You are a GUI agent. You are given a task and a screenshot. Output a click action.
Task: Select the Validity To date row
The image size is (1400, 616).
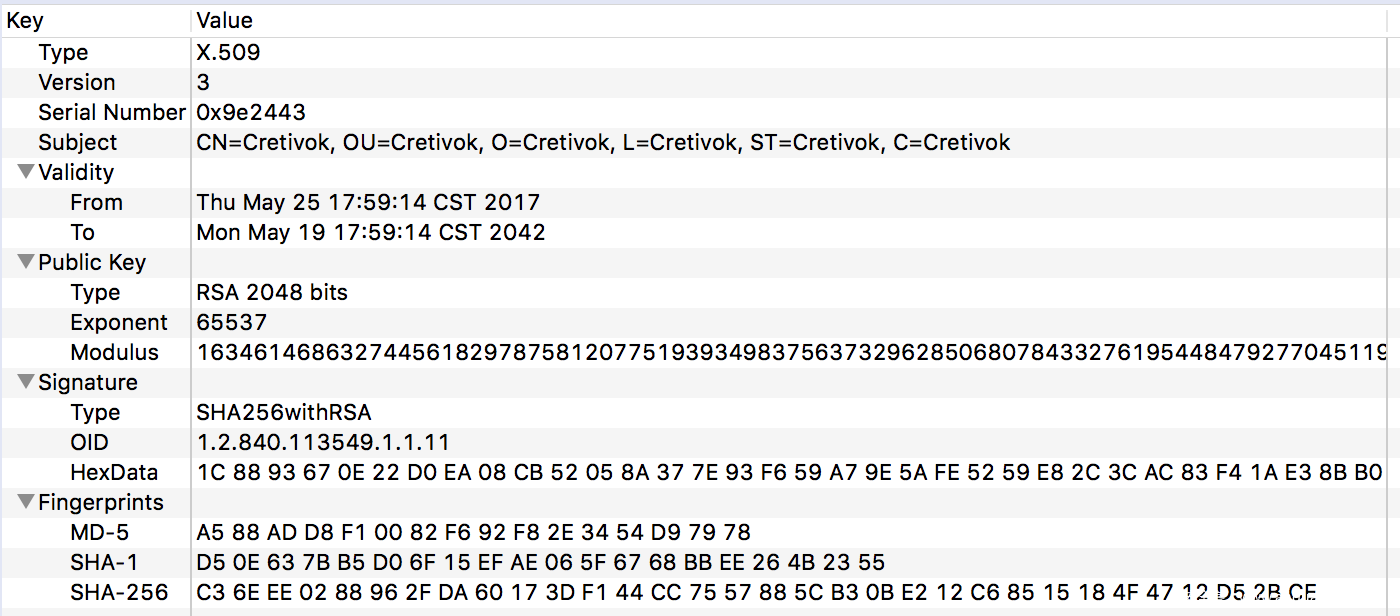coord(83,233)
